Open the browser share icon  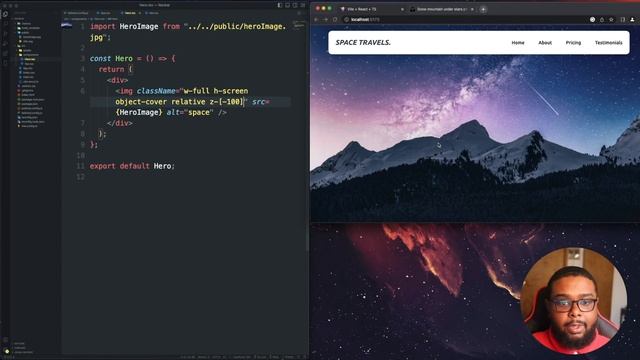(x=602, y=19)
